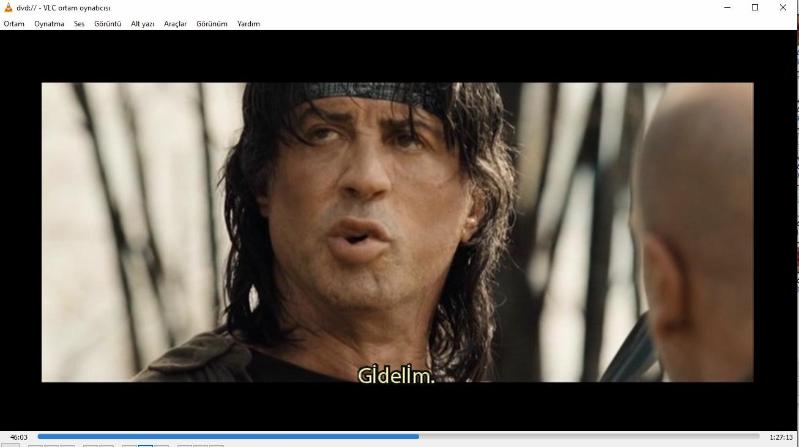
Task: Maximize the VLC window
Action: coord(755,7)
